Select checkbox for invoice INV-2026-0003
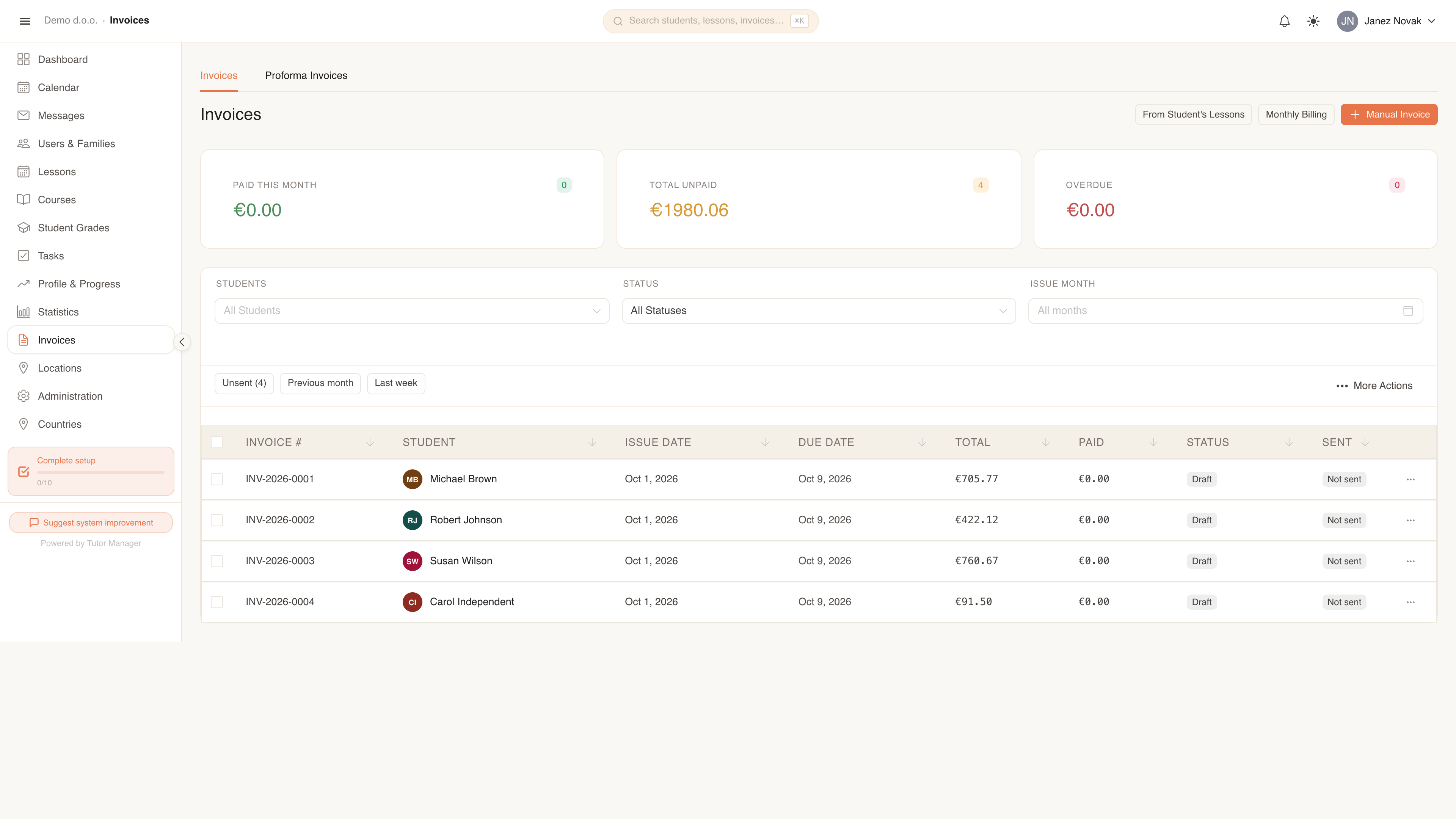1456x819 pixels. (217, 561)
